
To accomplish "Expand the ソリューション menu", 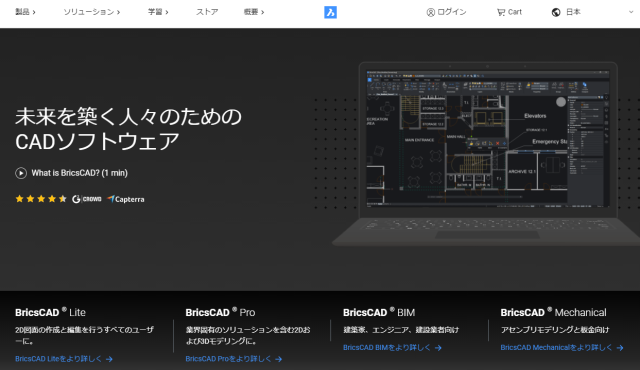I will (91, 12).
